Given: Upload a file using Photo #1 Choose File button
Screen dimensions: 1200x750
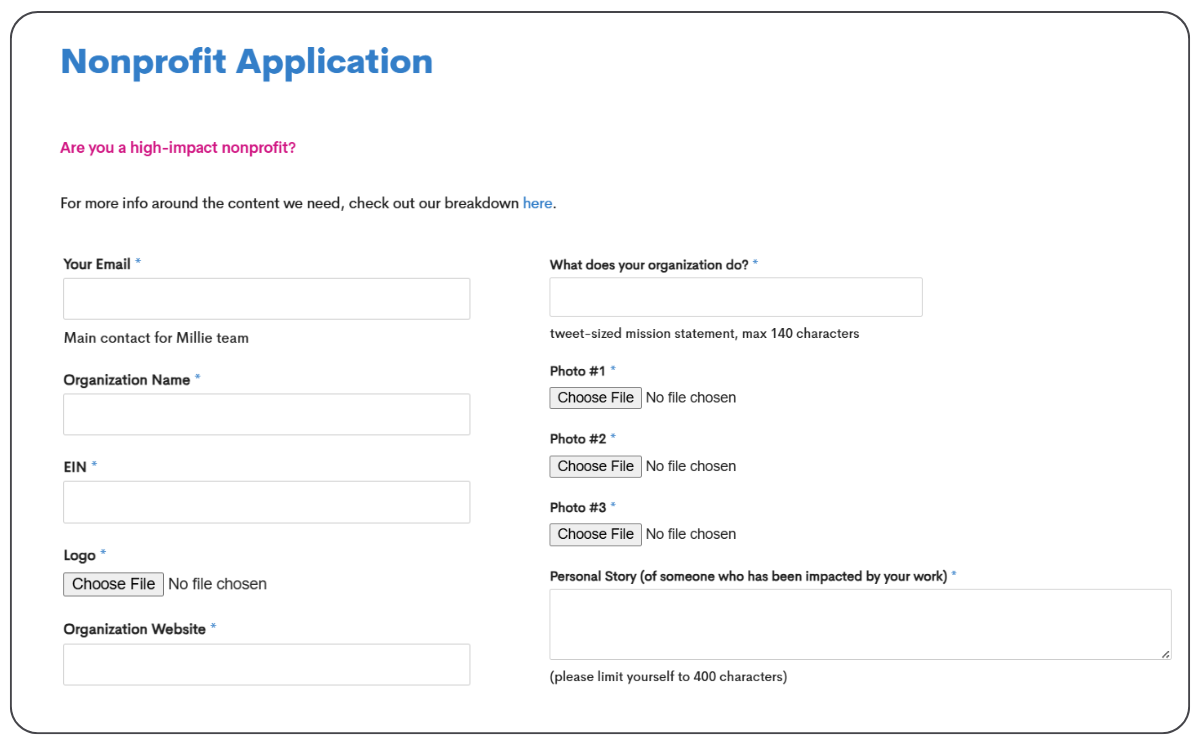Looking at the screenshot, I should coord(595,397).
